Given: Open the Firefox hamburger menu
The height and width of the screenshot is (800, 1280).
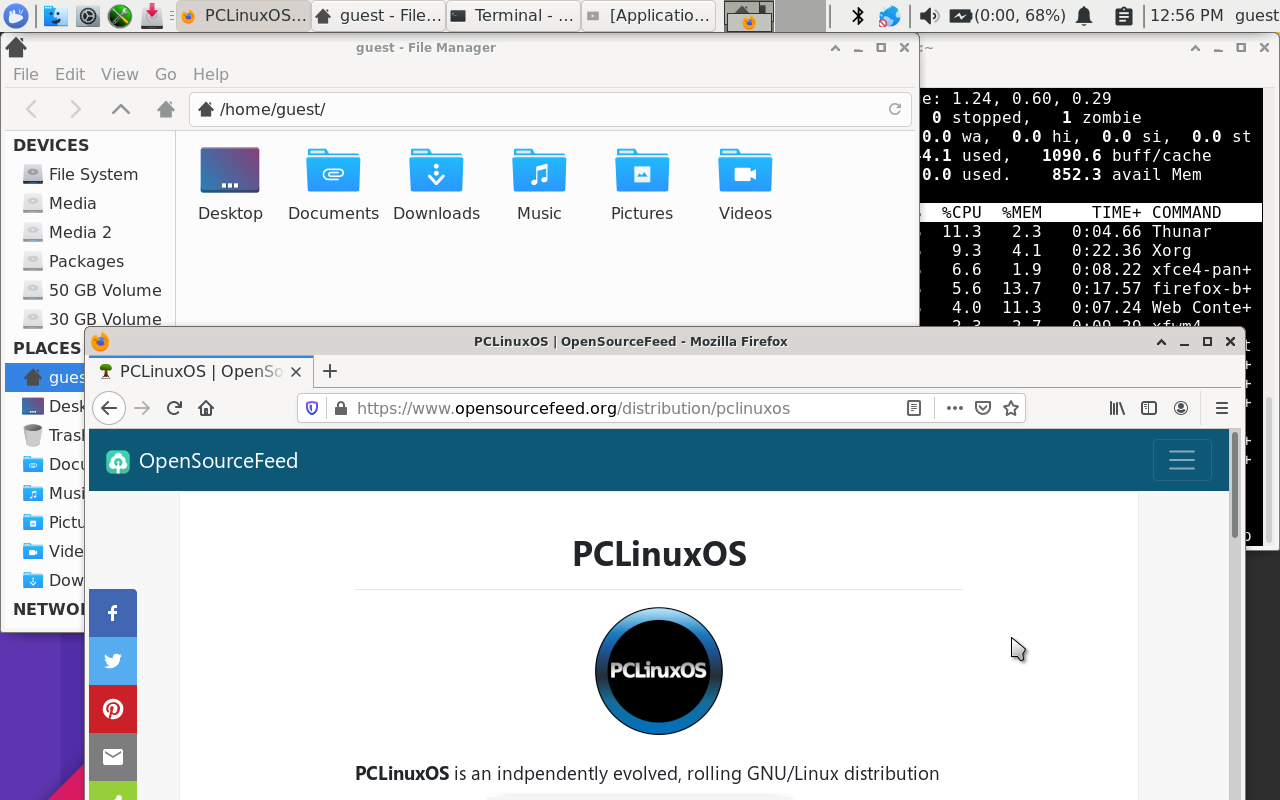Looking at the screenshot, I should pos(1222,408).
